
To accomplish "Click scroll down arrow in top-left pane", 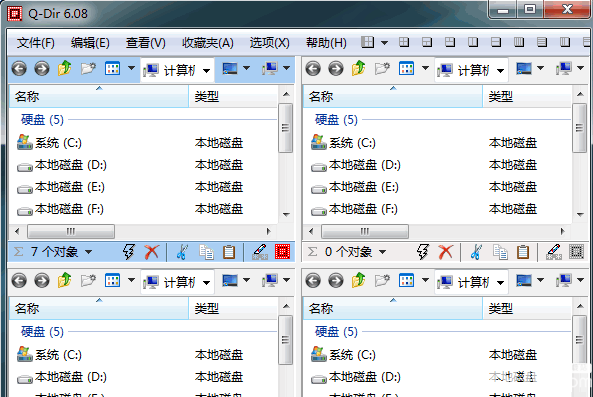I will point(286,214).
